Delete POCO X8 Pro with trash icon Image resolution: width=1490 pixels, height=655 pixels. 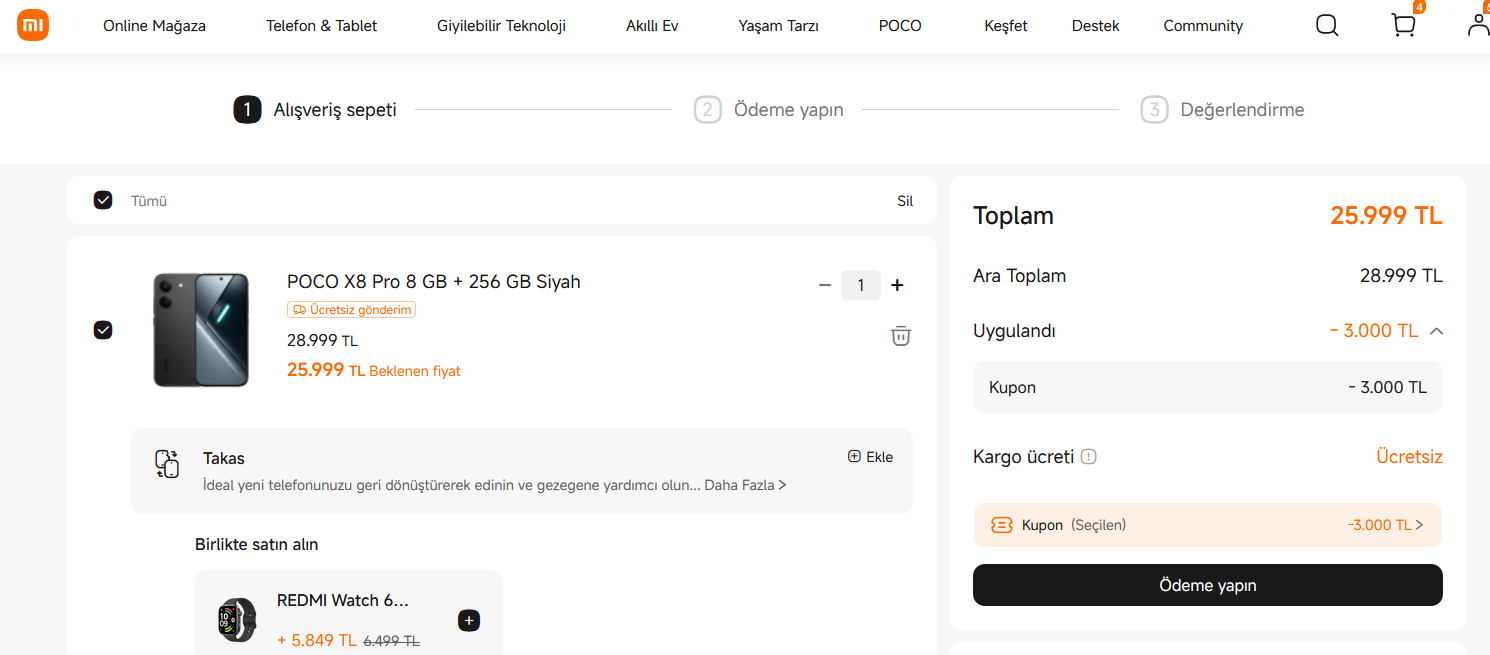901,335
